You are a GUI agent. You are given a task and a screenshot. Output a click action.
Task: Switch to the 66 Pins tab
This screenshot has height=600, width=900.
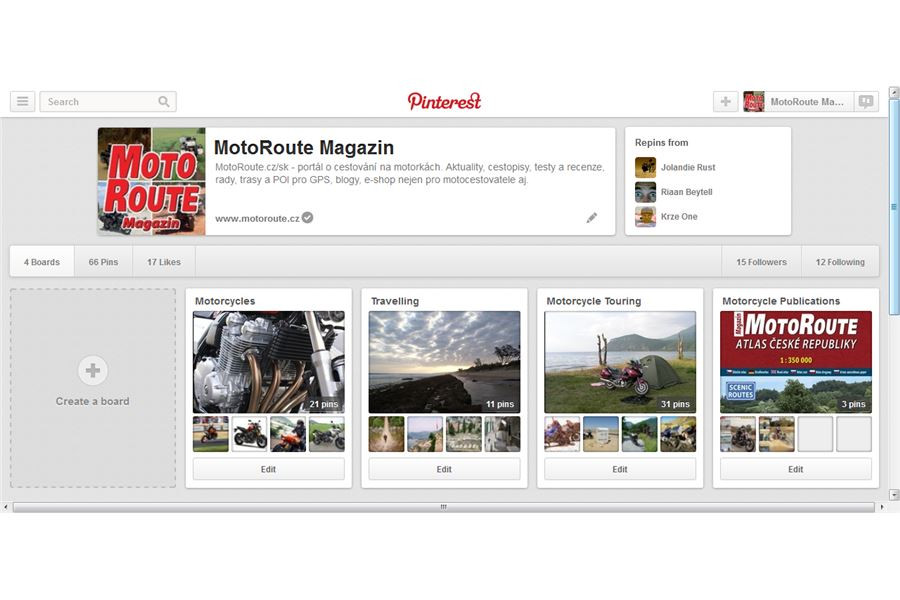tap(103, 262)
